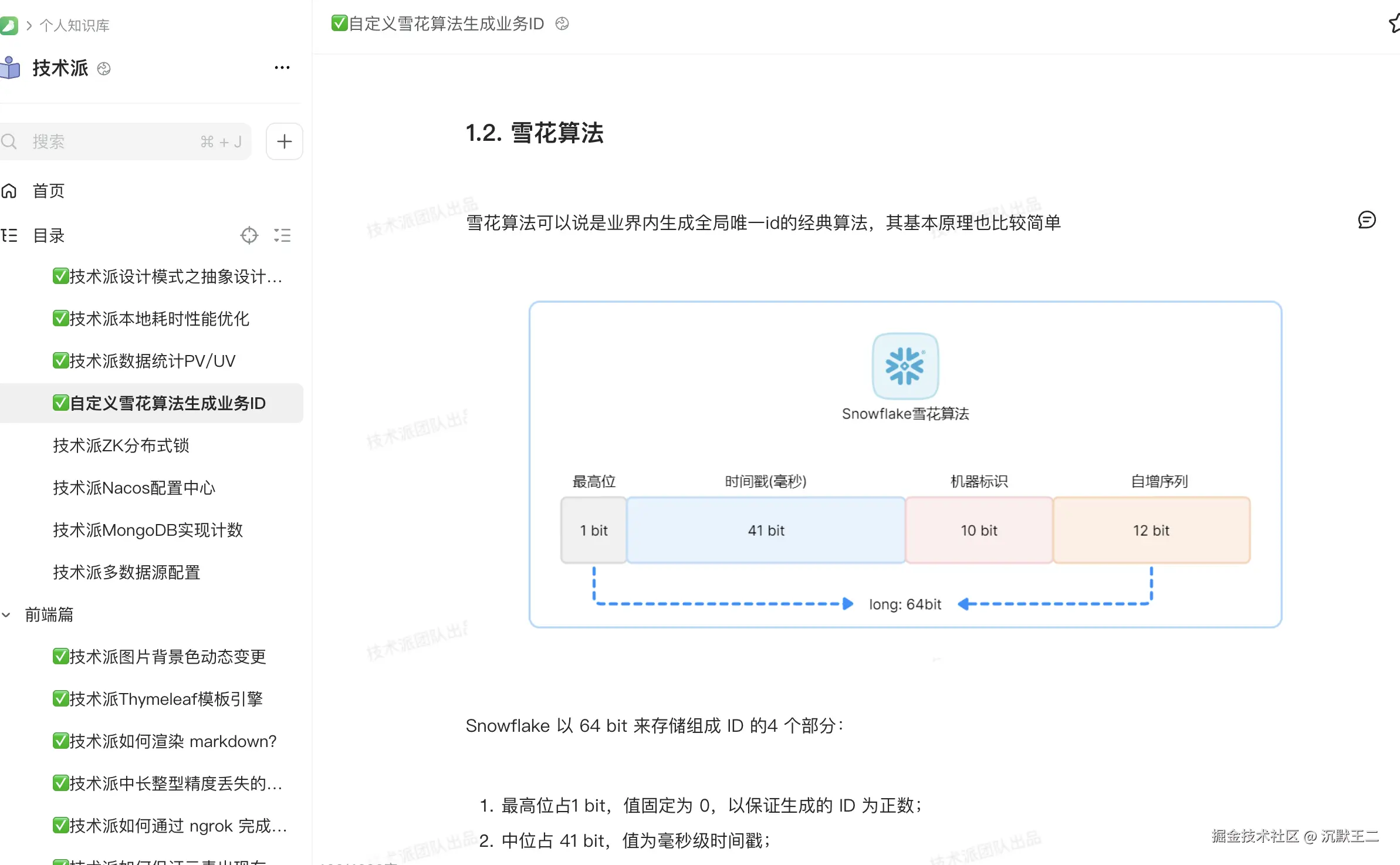
Task: Open the 个人知识库 breadcrumb link
Action: pyautogui.click(x=75, y=25)
